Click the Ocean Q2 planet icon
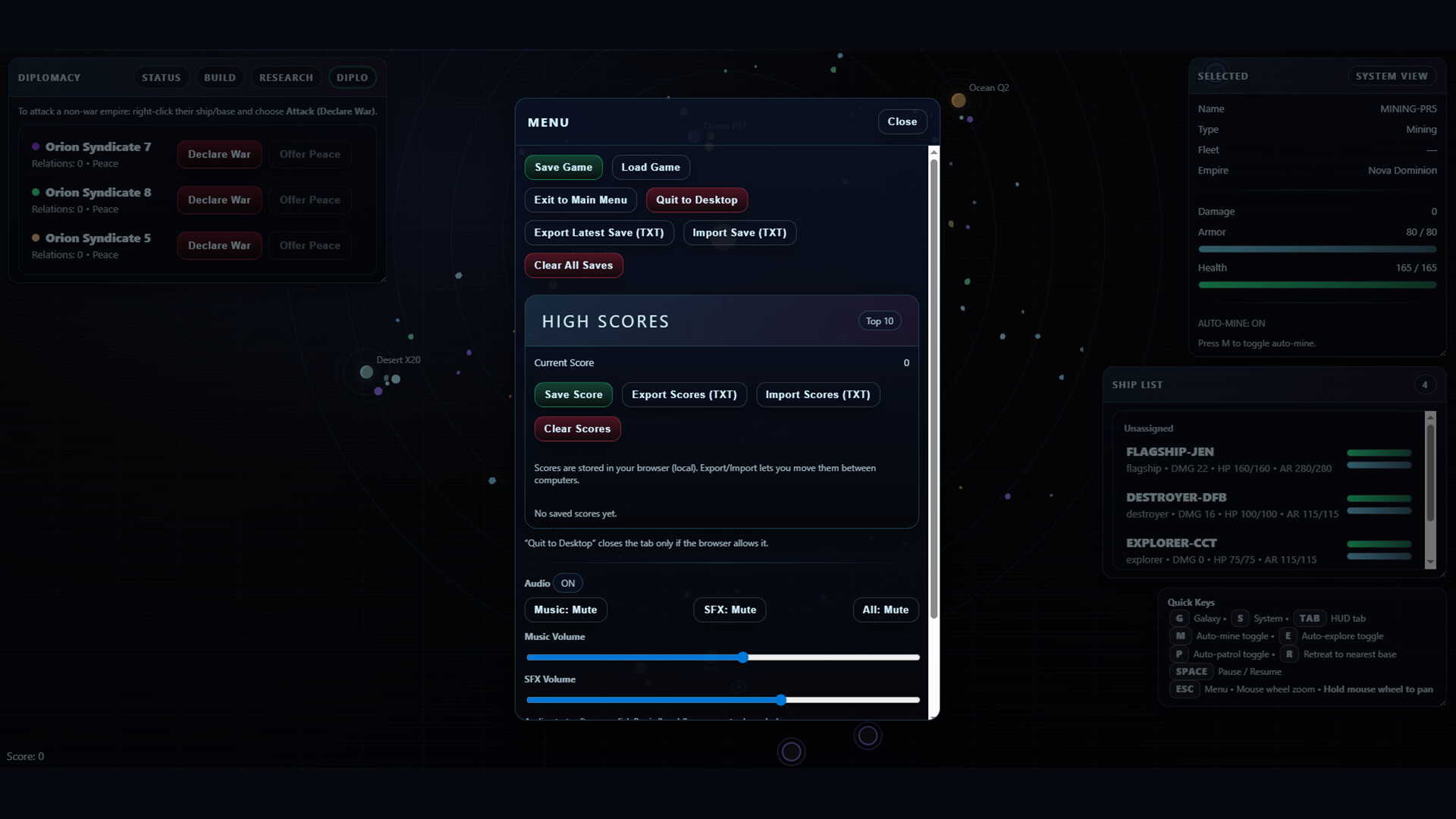The height and width of the screenshot is (819, 1456). tap(959, 100)
